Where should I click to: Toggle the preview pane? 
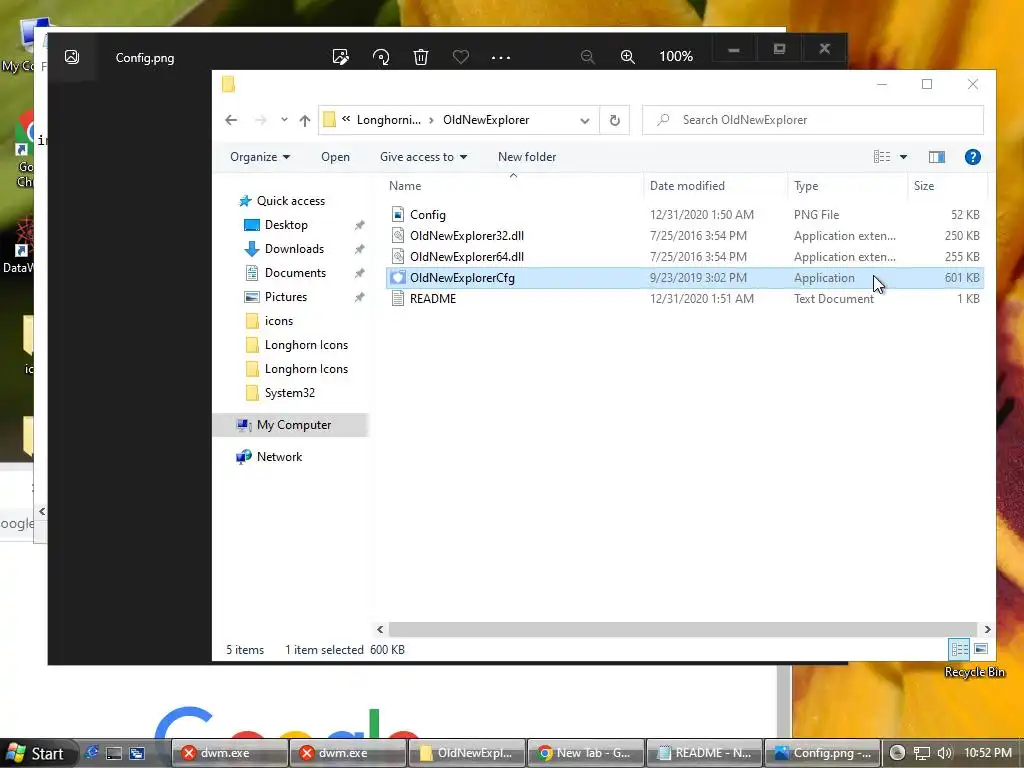(936, 157)
